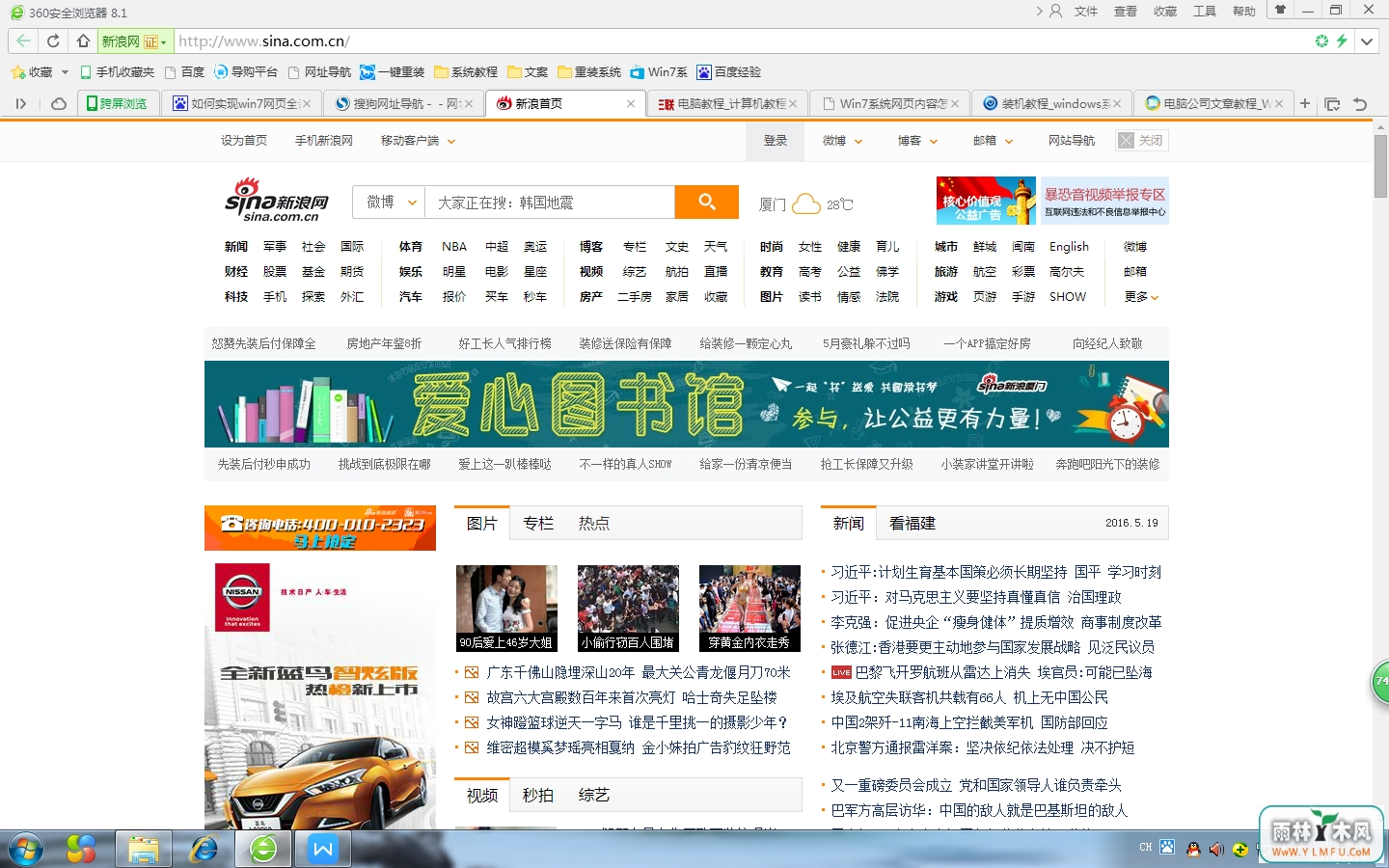Open the file explorer taskbar icon

pyautogui.click(x=143, y=850)
